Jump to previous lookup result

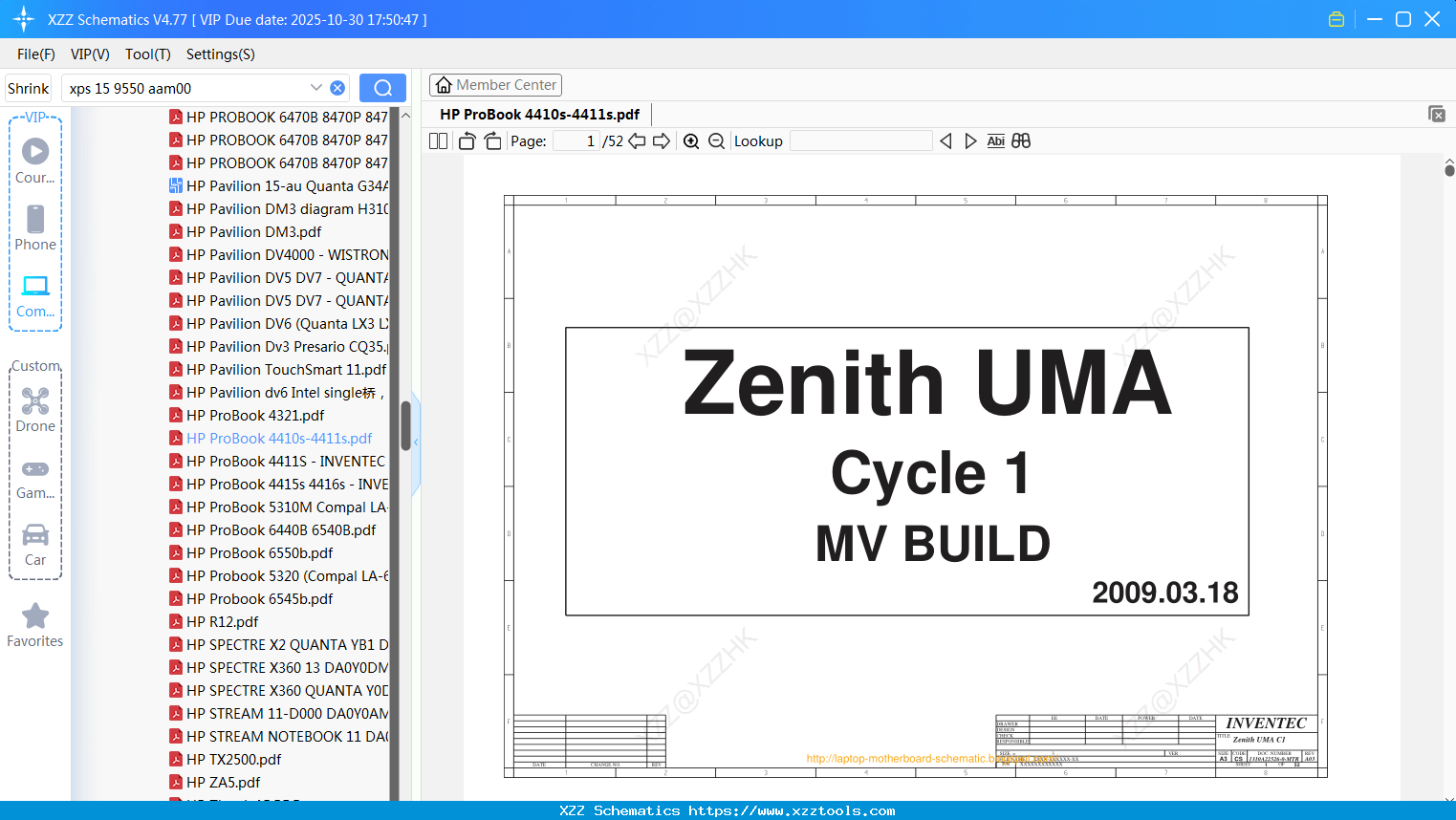pyautogui.click(x=945, y=141)
